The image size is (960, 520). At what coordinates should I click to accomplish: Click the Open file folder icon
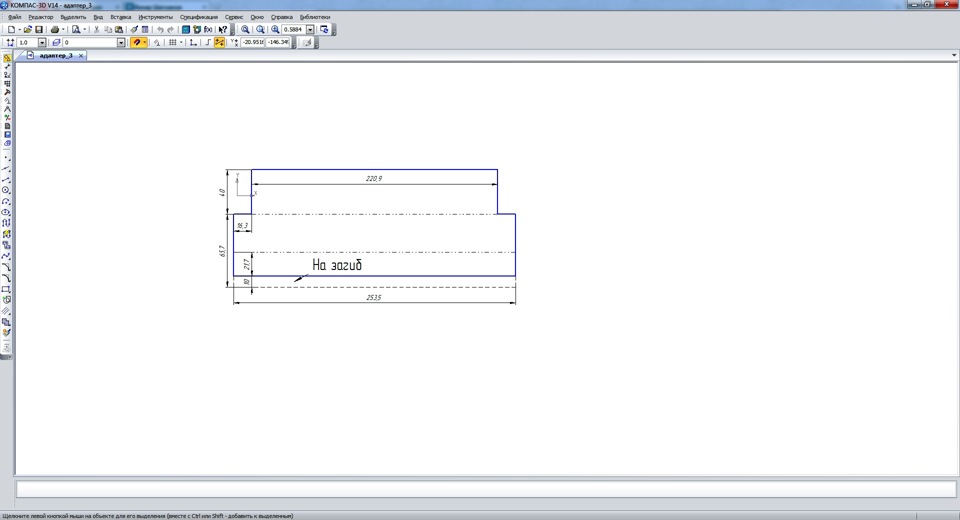[x=28, y=29]
